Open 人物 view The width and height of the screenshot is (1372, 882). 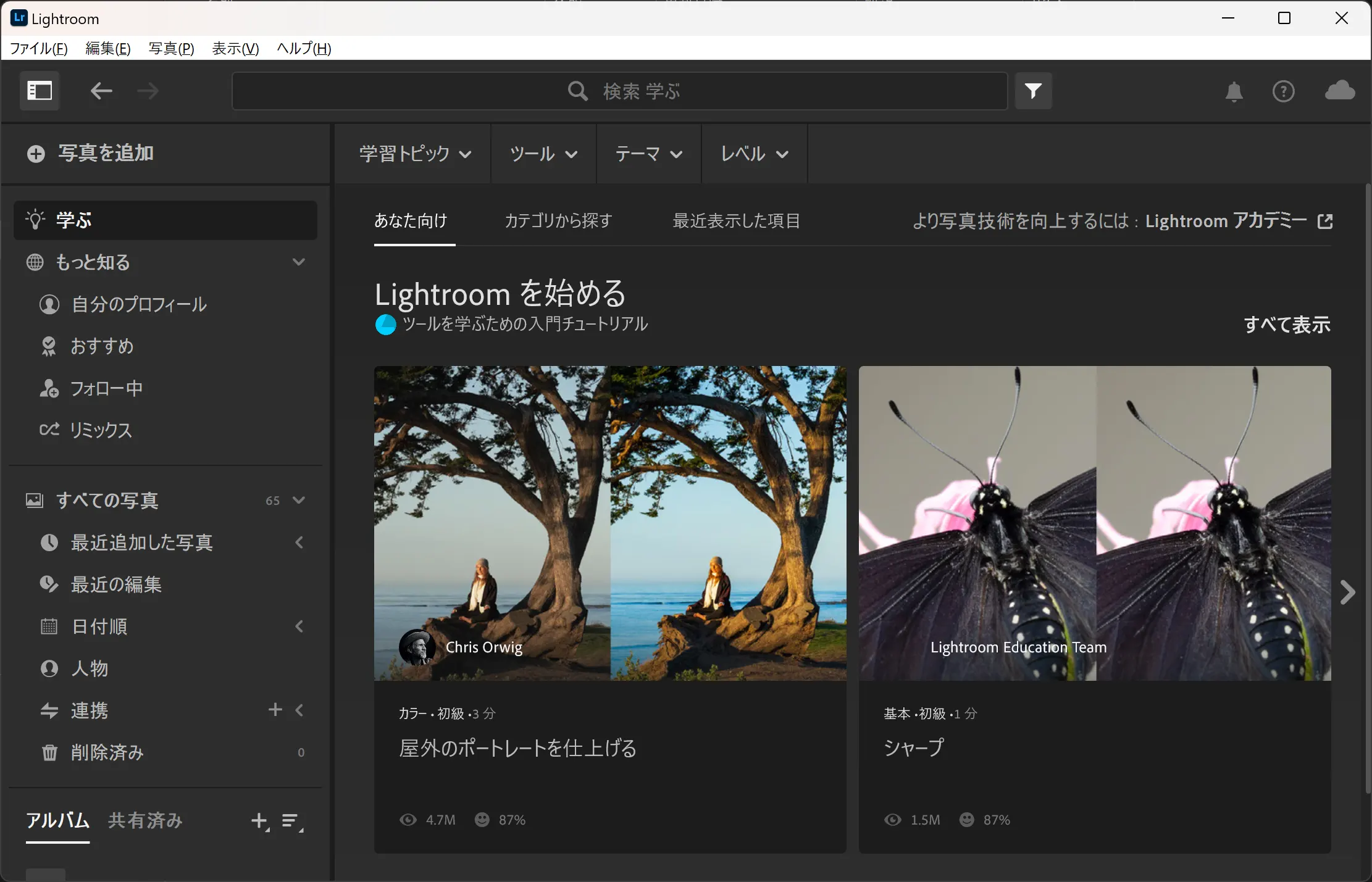point(74,668)
